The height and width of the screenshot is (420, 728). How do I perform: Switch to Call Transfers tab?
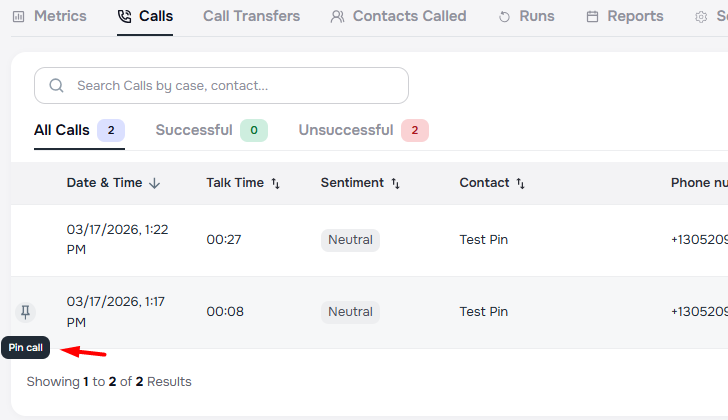tap(251, 16)
